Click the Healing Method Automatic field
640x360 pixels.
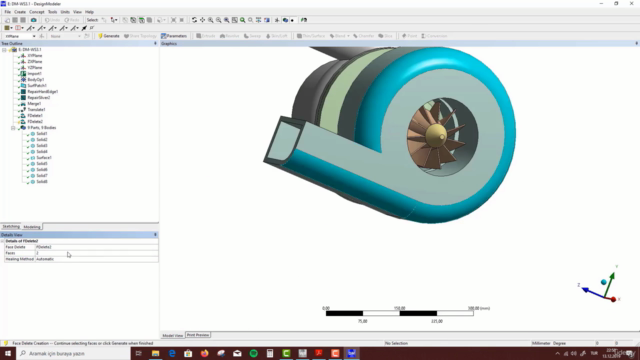pyautogui.click(x=96, y=259)
